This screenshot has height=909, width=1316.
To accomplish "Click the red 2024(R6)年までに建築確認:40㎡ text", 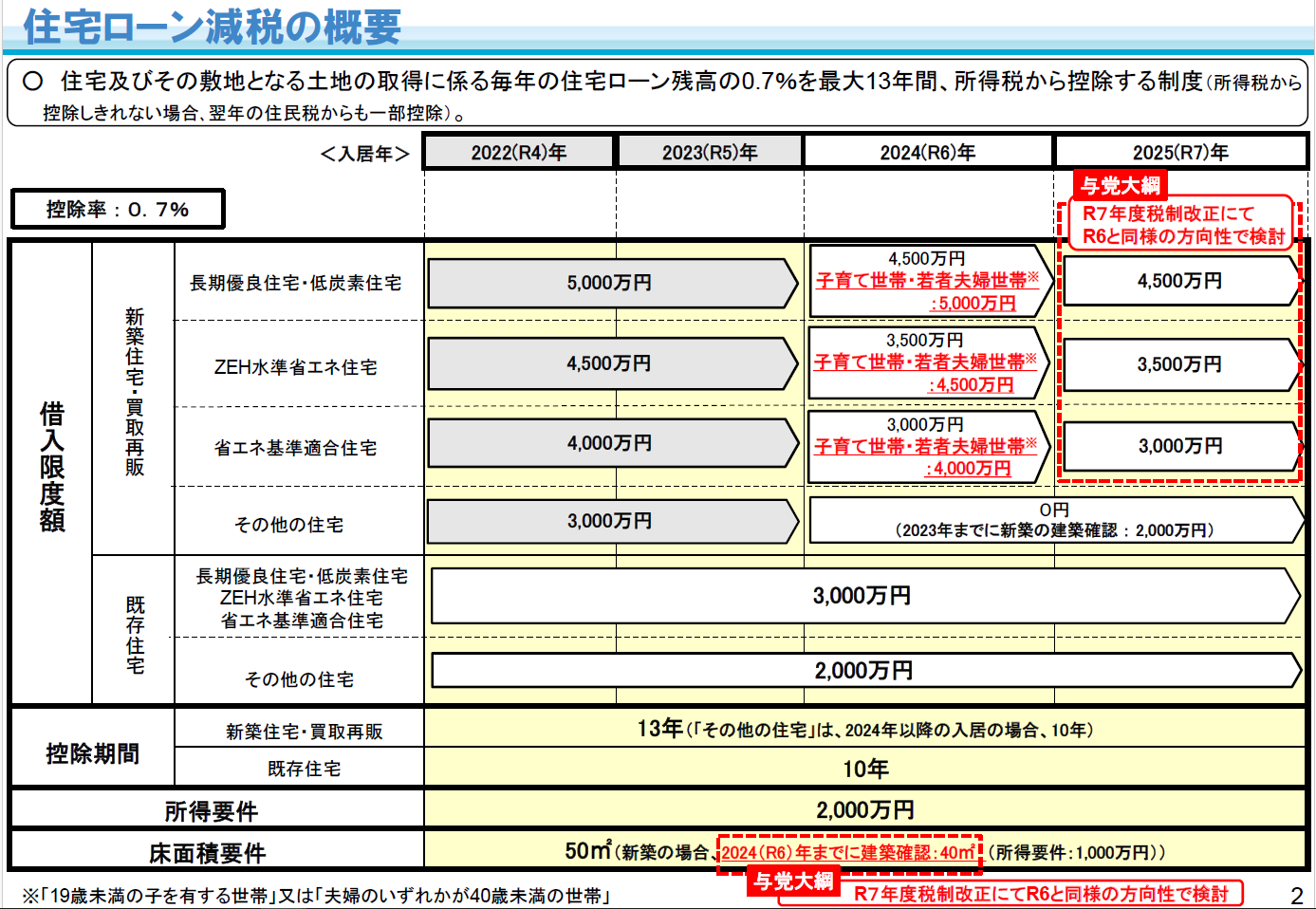I will pyautogui.click(x=849, y=852).
